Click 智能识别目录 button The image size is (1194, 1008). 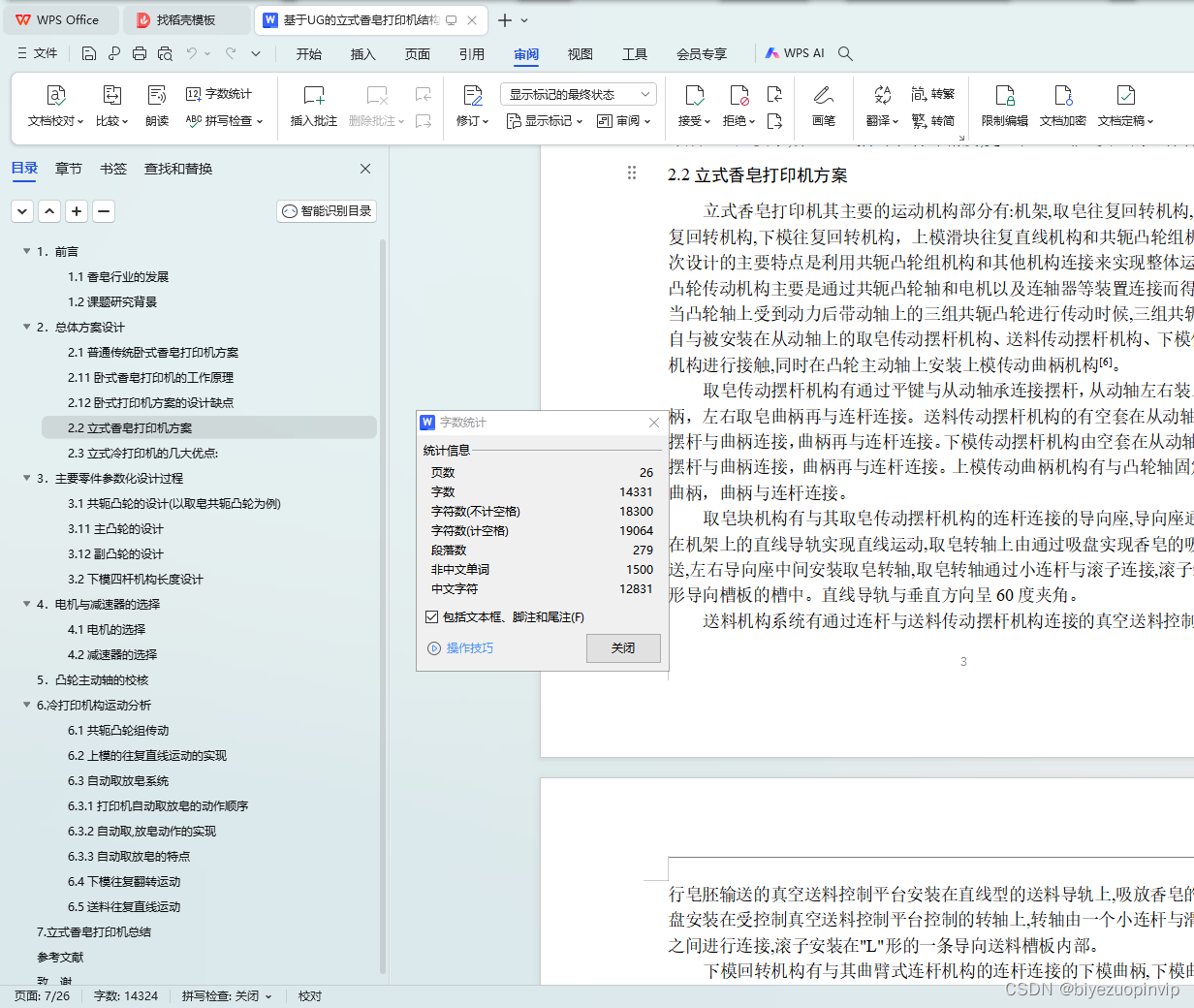coord(327,210)
